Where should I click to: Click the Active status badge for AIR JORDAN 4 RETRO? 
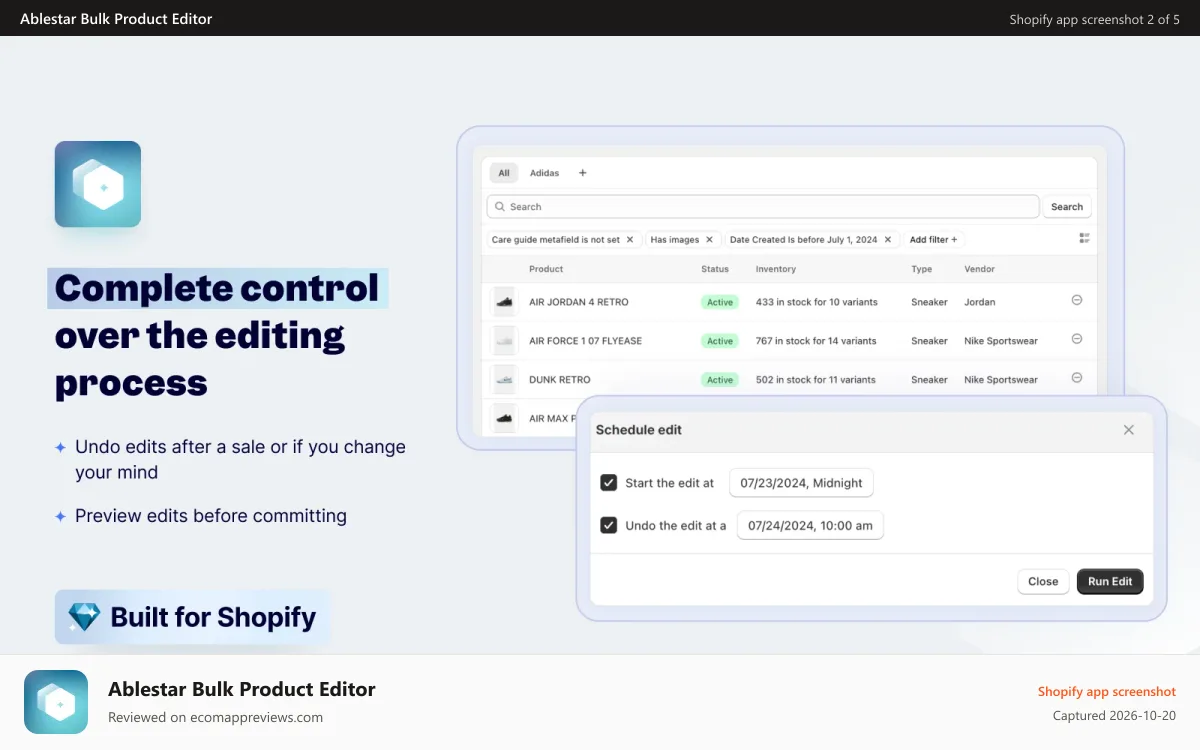720,302
